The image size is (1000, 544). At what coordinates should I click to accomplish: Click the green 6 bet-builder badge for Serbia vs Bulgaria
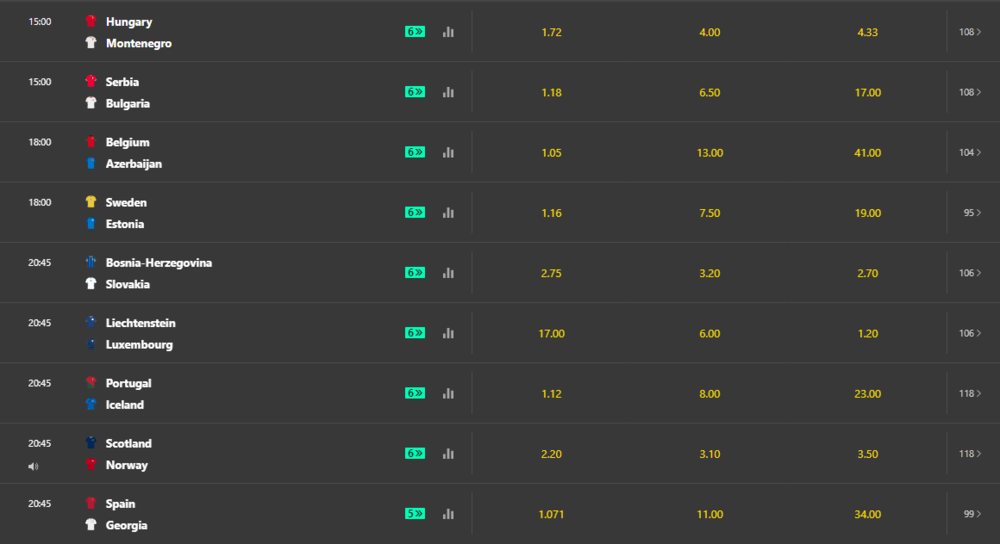click(x=415, y=92)
